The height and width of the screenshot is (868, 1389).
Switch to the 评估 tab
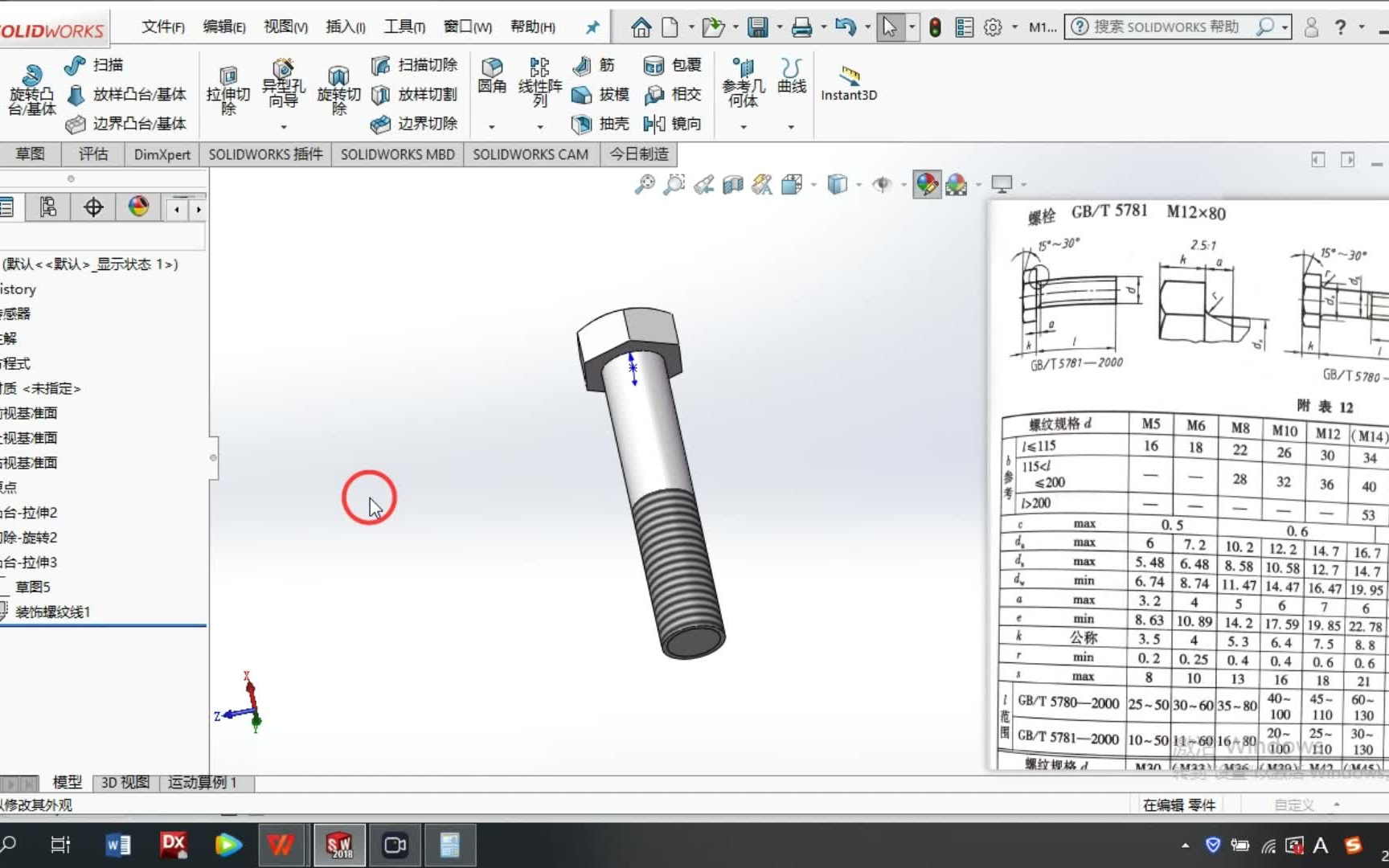[93, 154]
